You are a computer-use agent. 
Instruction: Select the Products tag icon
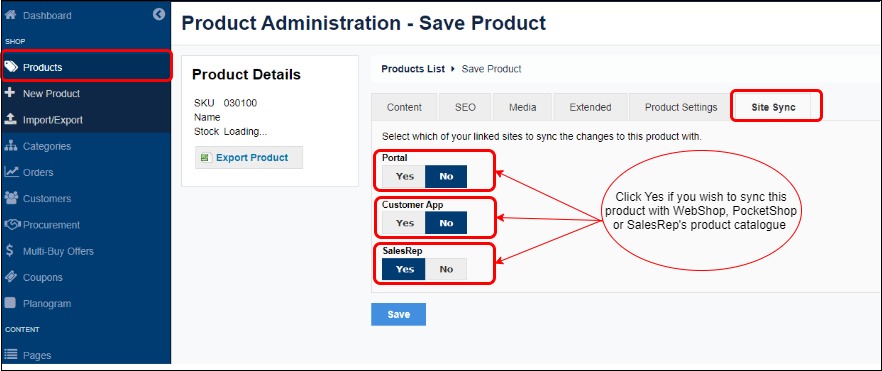tap(11, 67)
